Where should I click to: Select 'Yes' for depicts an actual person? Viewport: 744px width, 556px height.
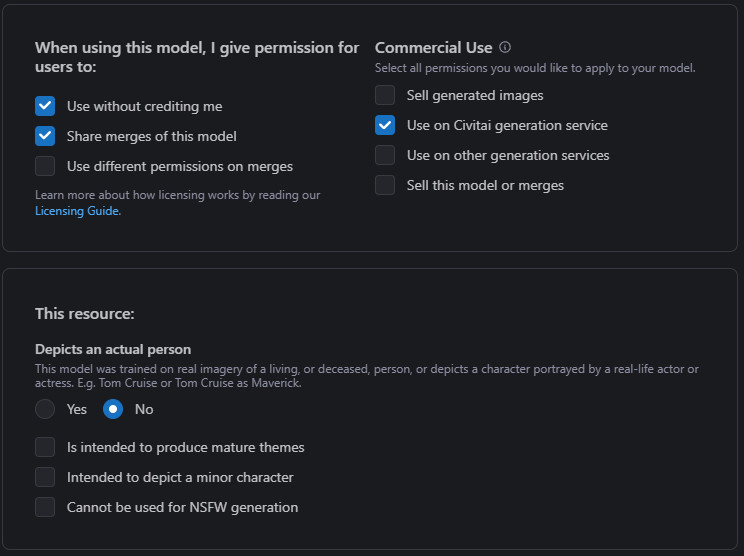click(x=45, y=409)
